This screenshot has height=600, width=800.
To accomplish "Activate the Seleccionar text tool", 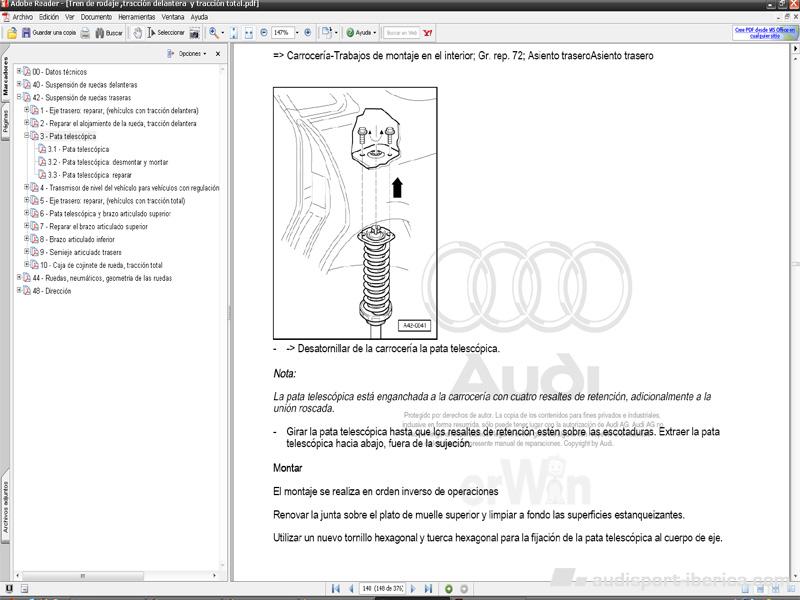I will coord(166,33).
